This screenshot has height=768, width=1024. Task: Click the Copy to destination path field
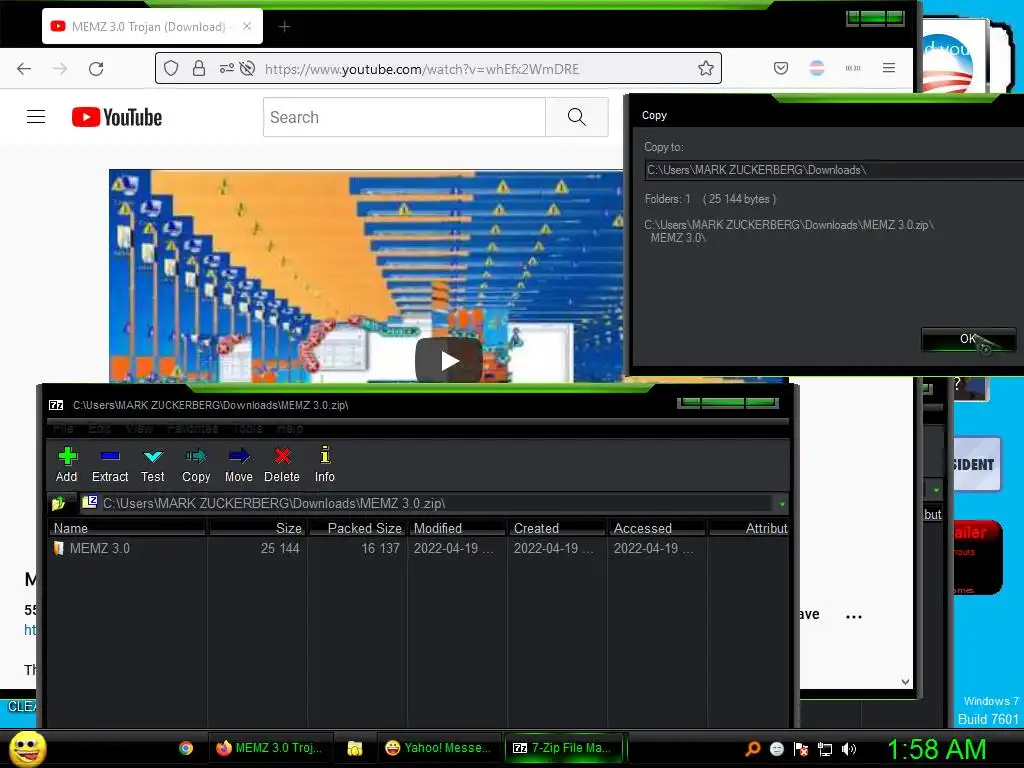[x=834, y=170]
